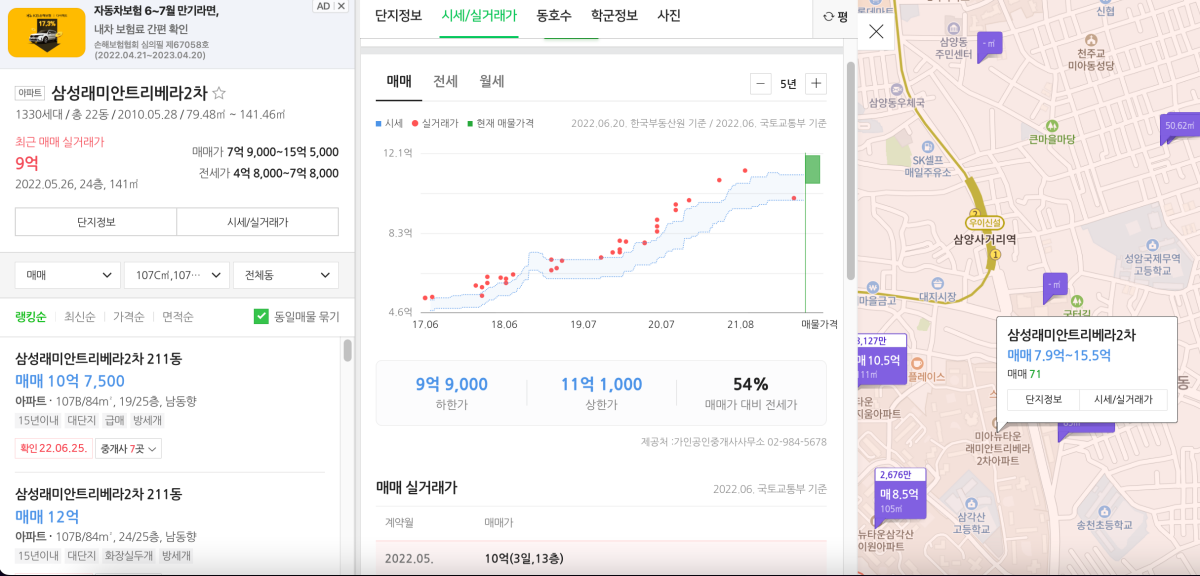This screenshot has height=576, width=1200.
Task: Sort listings by 면적순
Action: [x=177, y=317]
